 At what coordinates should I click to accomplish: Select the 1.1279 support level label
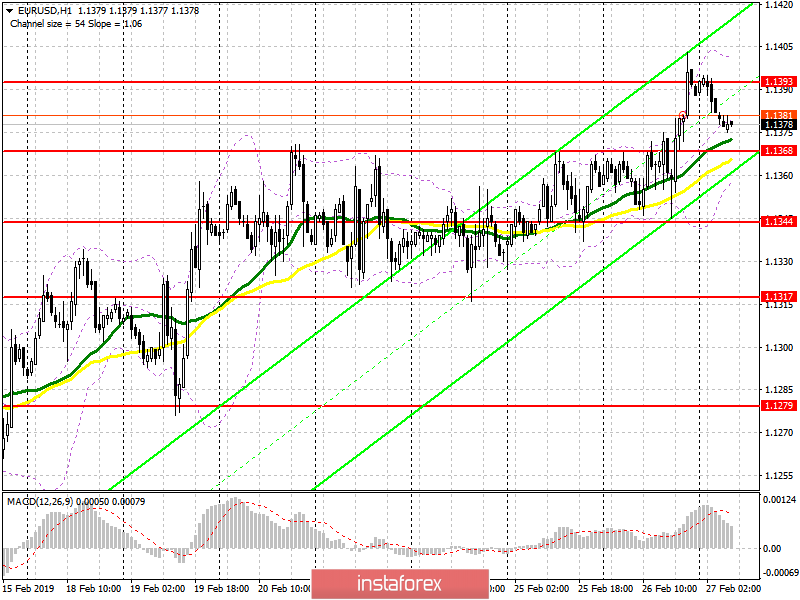(778, 406)
